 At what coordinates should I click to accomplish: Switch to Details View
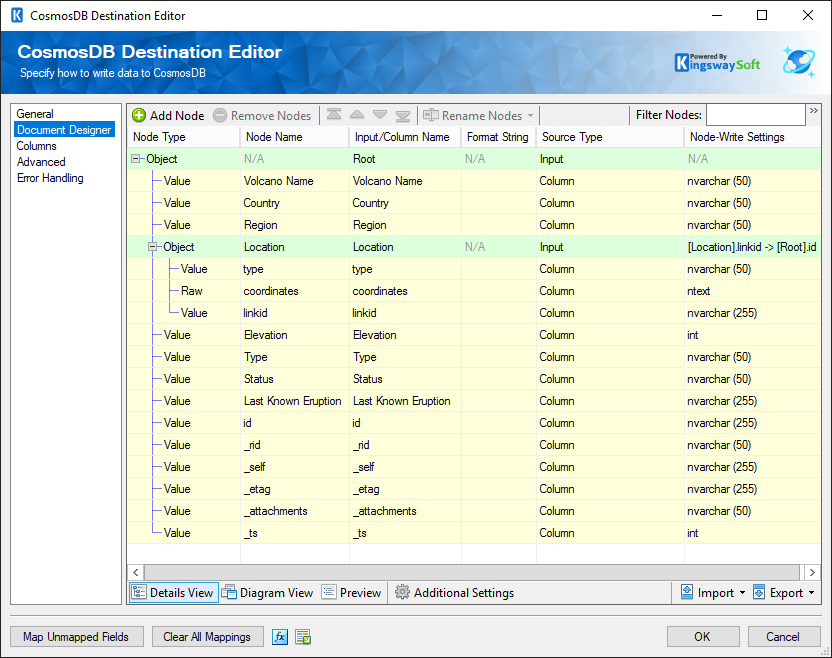click(173, 592)
